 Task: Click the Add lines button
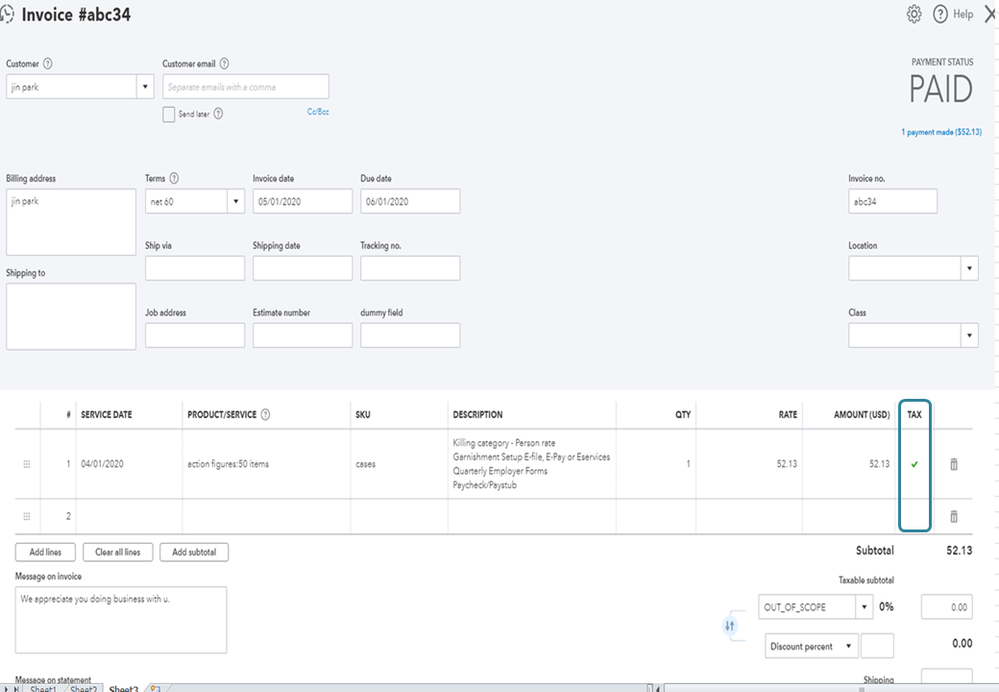(46, 552)
